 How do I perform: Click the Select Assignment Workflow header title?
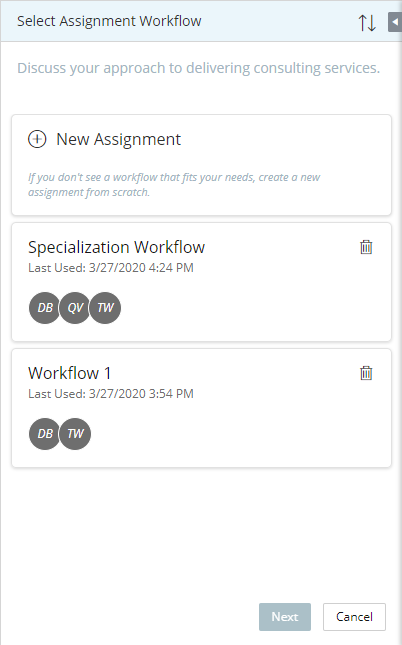click(109, 21)
